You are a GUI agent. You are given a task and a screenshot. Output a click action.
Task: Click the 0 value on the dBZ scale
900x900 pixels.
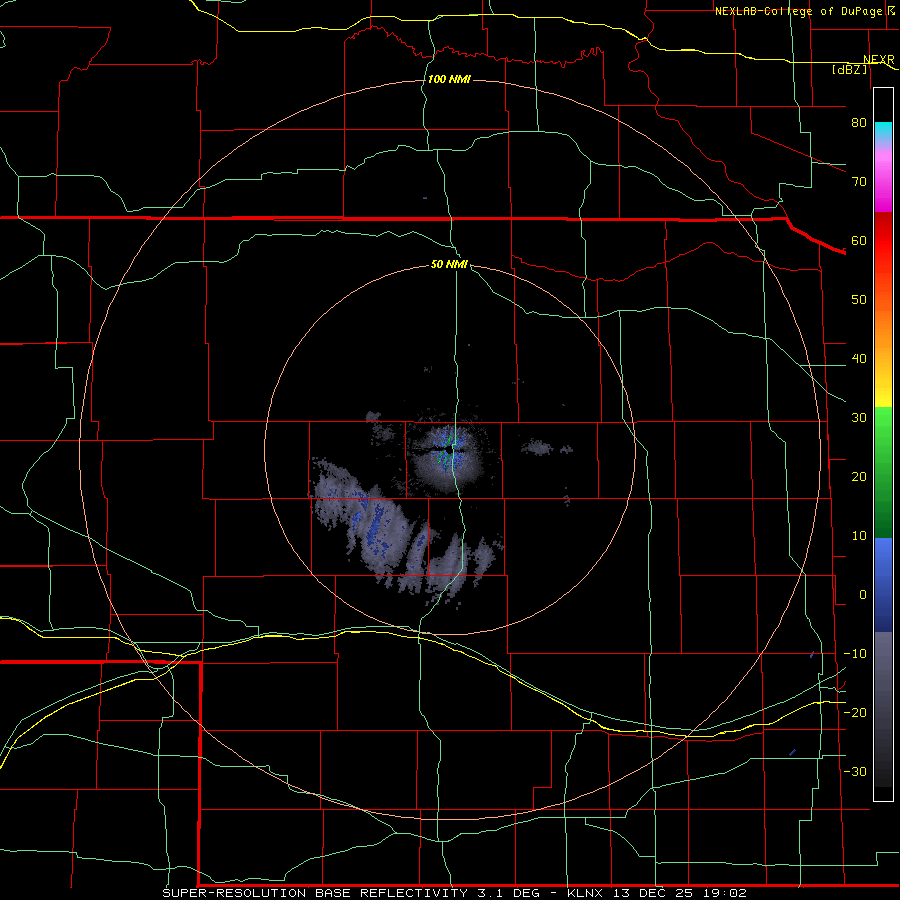tap(863, 595)
